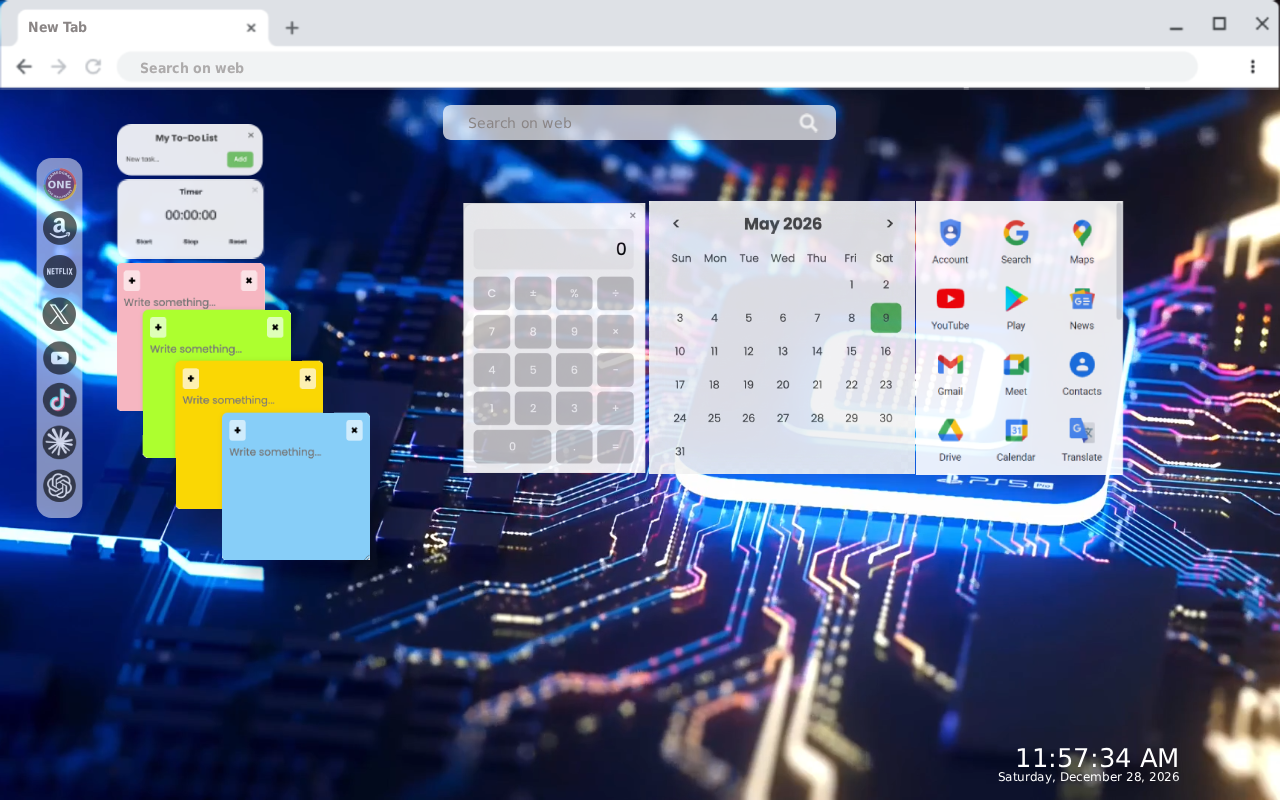Screen dimensions: 1280x800
Task: Add a note from the yellow sticky note
Action: 191,379
